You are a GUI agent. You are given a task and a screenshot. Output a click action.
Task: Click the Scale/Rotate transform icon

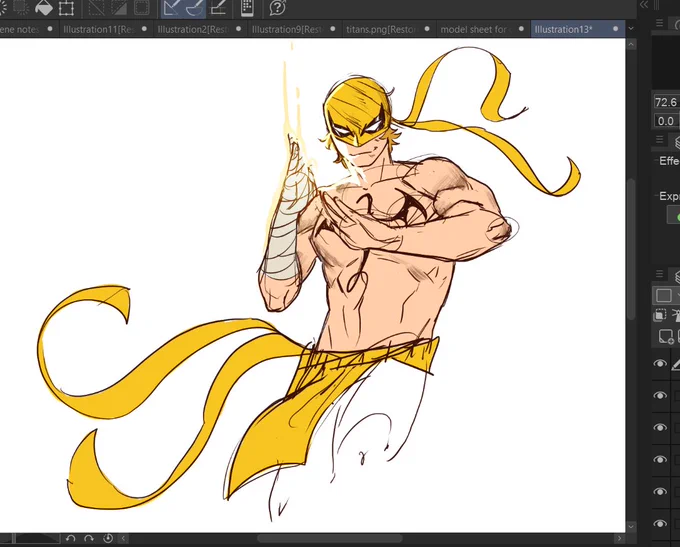[x=66, y=7]
